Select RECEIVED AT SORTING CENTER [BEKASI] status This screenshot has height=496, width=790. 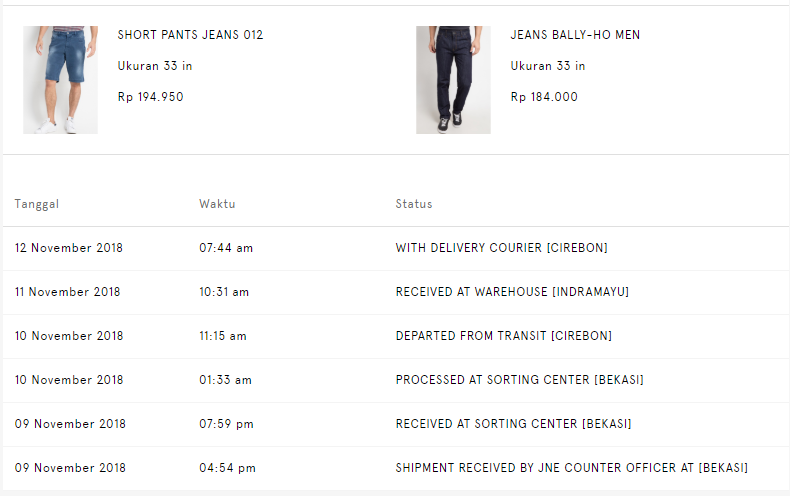pyautogui.click(x=513, y=424)
